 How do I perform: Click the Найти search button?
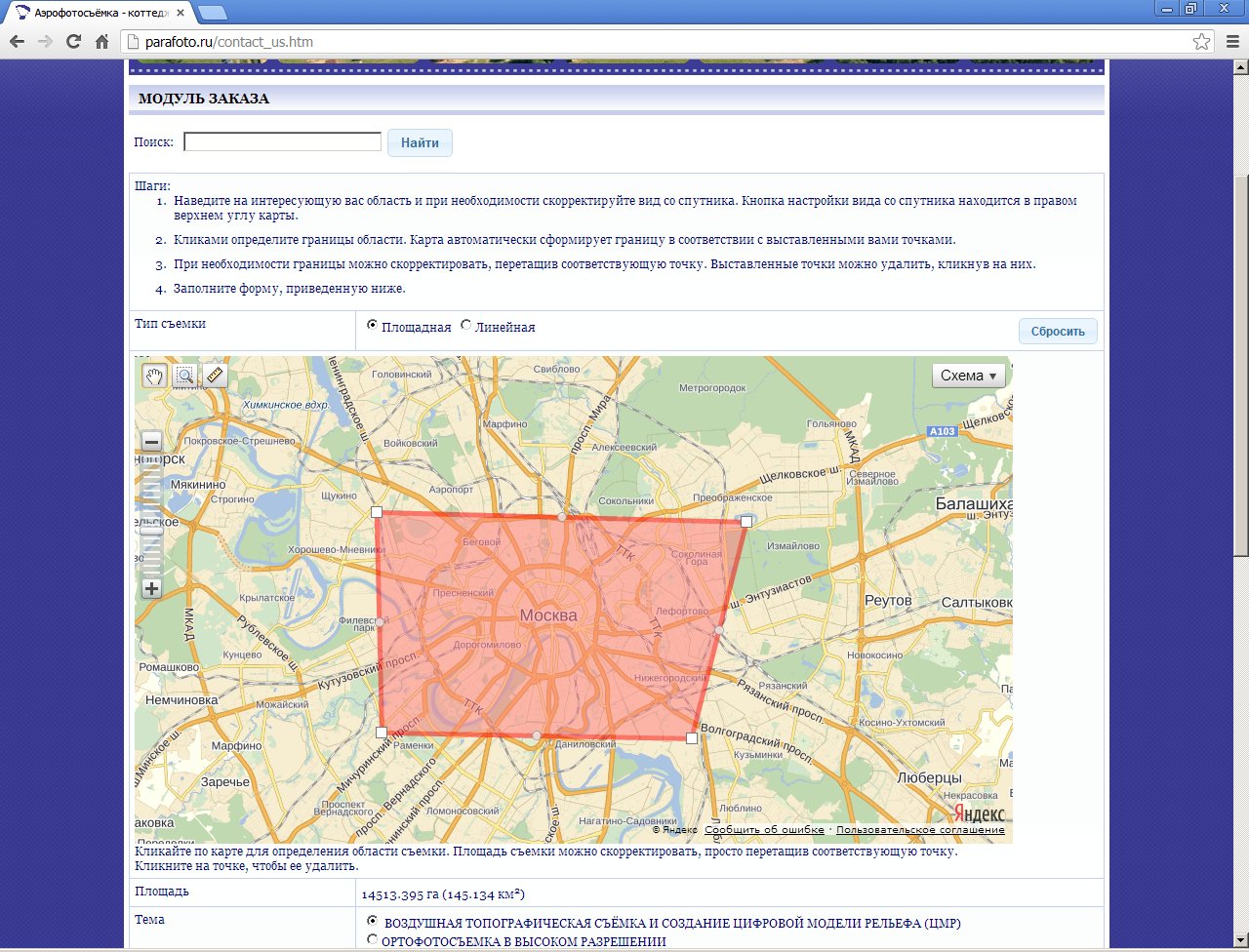tap(420, 143)
